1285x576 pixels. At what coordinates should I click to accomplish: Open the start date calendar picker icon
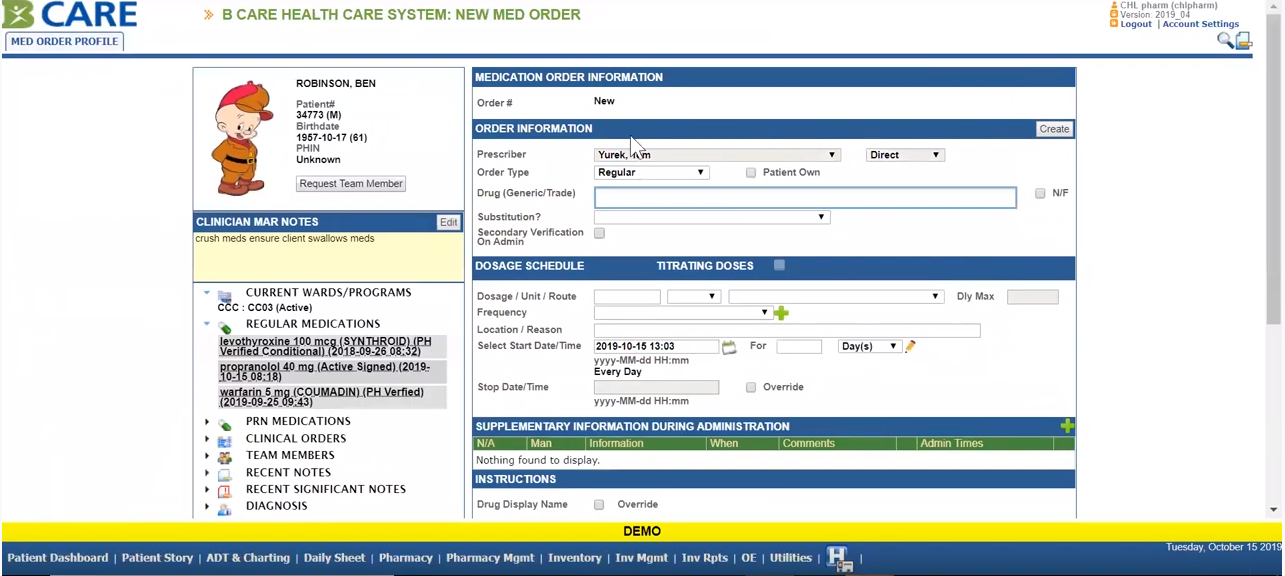[729, 347]
